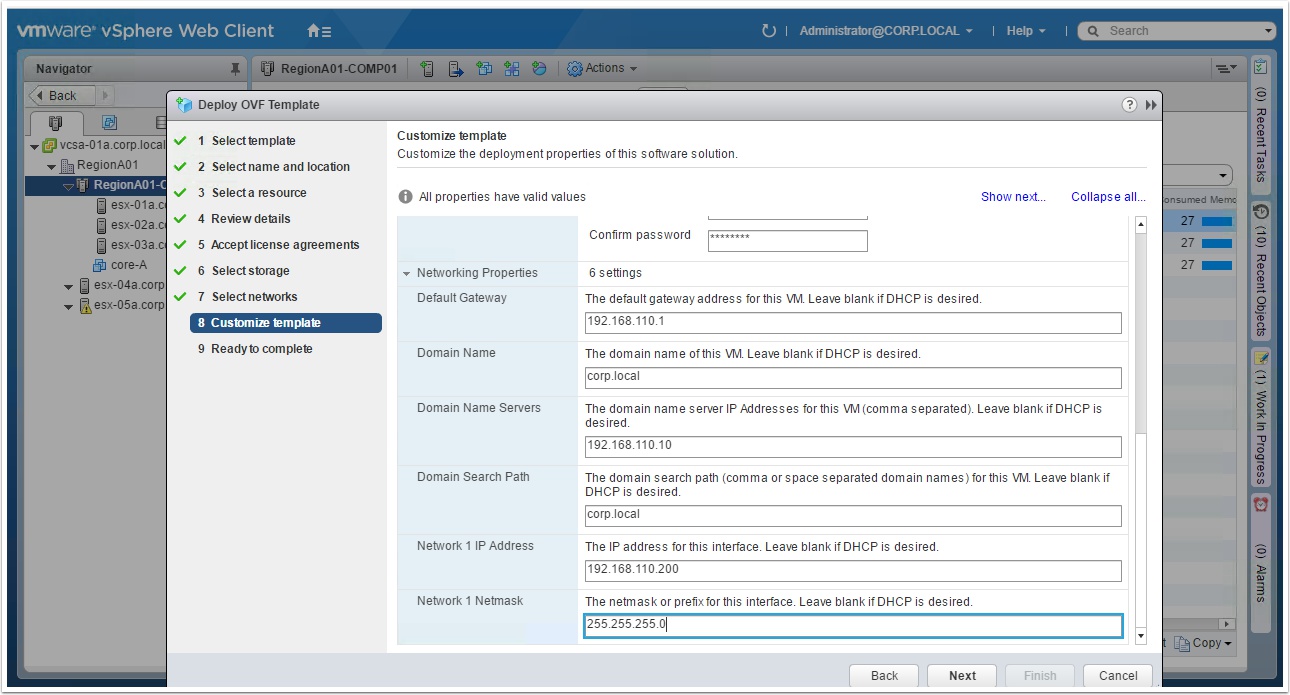1290x695 pixels.
Task: Open the Actions dropdown menu
Action: [602, 68]
